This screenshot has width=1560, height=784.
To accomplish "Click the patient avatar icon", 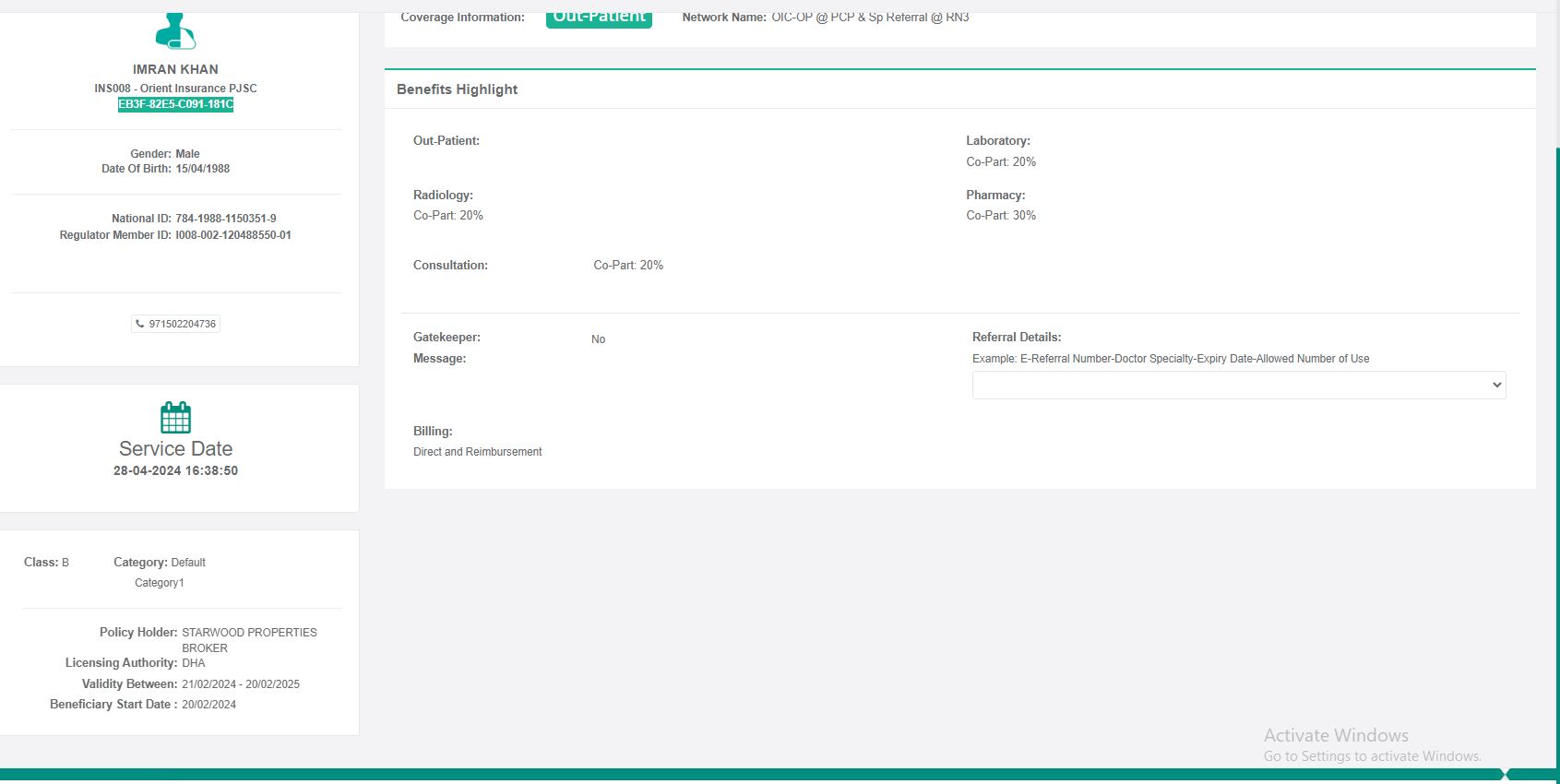I will tap(175, 31).
